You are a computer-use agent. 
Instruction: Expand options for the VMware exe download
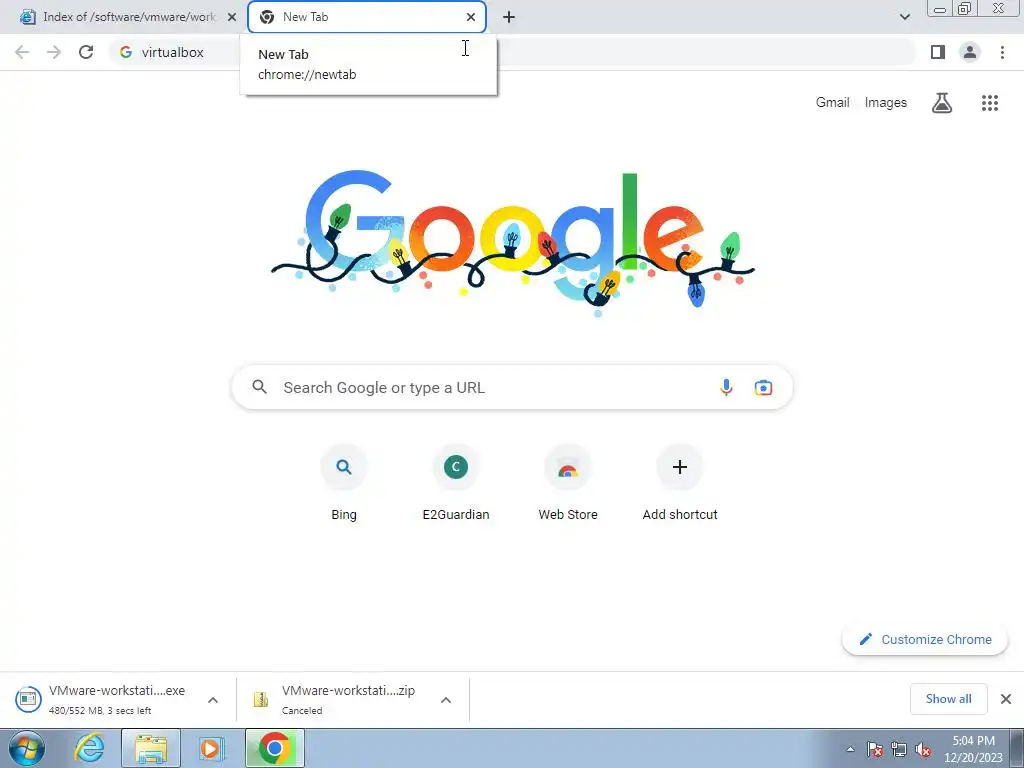[213, 699]
